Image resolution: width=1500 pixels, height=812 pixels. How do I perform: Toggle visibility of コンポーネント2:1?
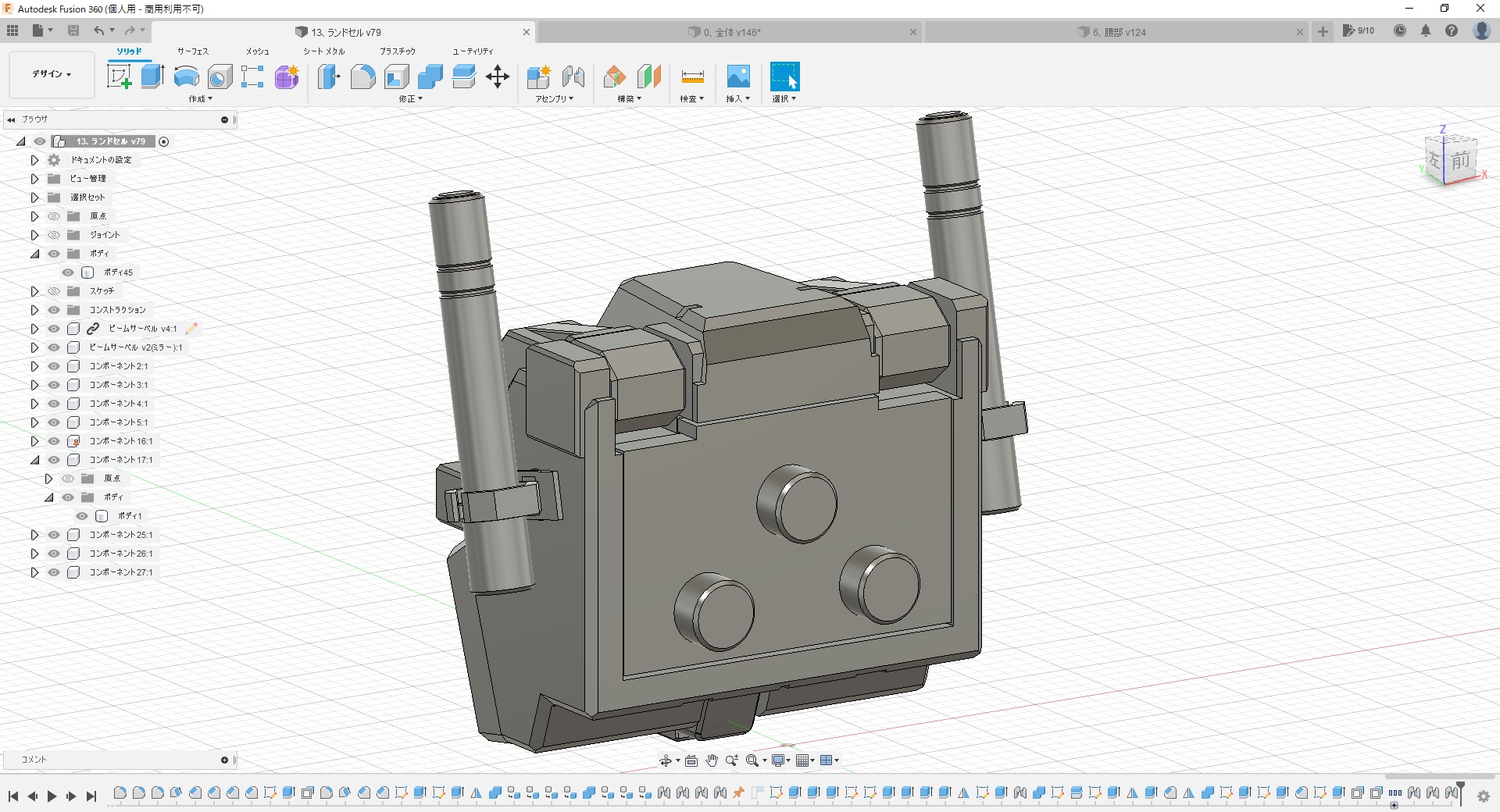tap(54, 366)
